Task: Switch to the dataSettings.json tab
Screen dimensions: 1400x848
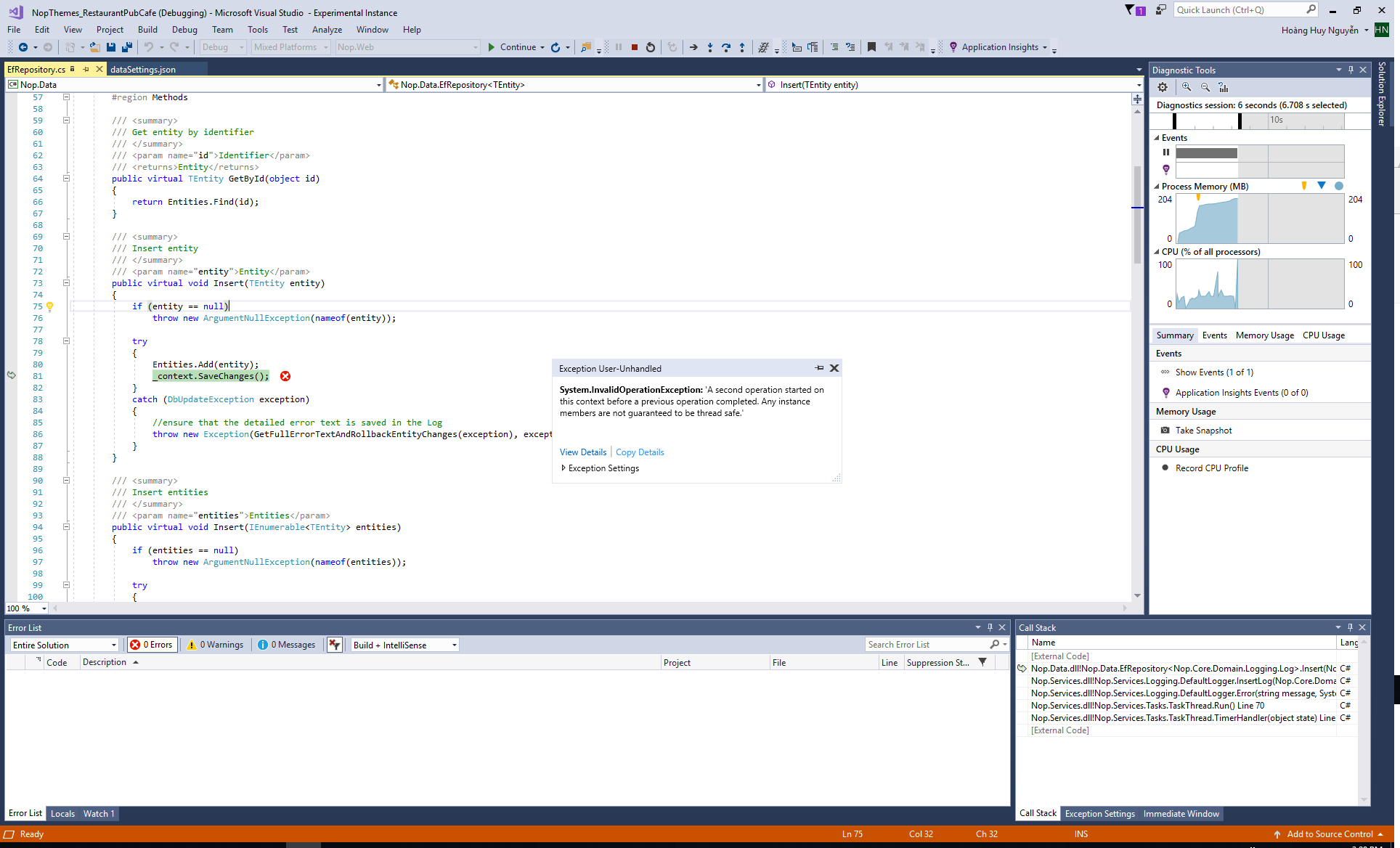Action: pyautogui.click(x=143, y=70)
